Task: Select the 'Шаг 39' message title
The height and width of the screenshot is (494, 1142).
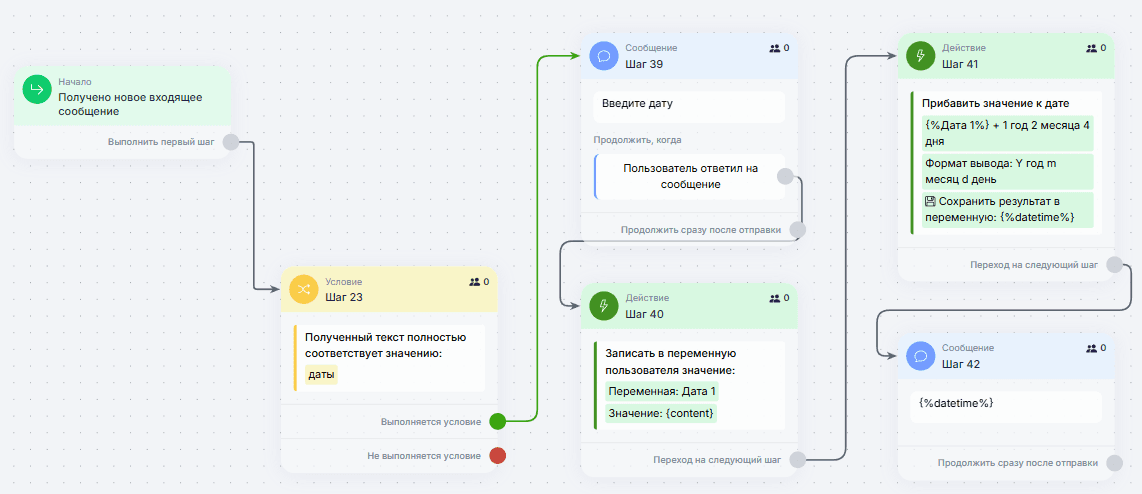Action: click(x=645, y=63)
